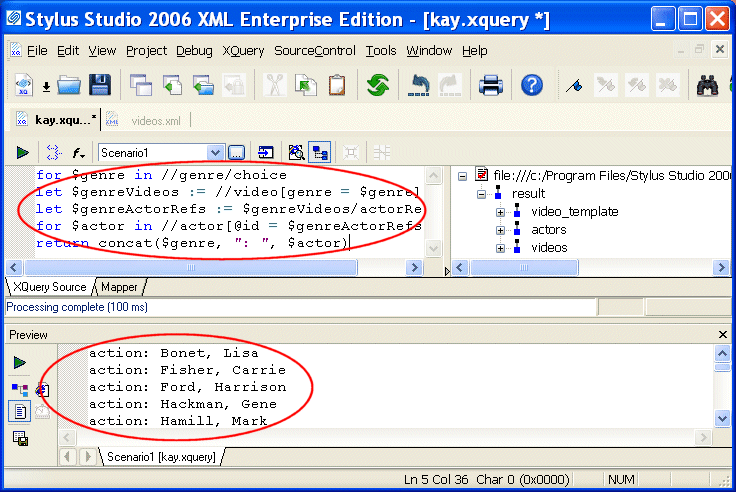Open the XQuery menu
Screen dimensions: 736x492
point(243,51)
